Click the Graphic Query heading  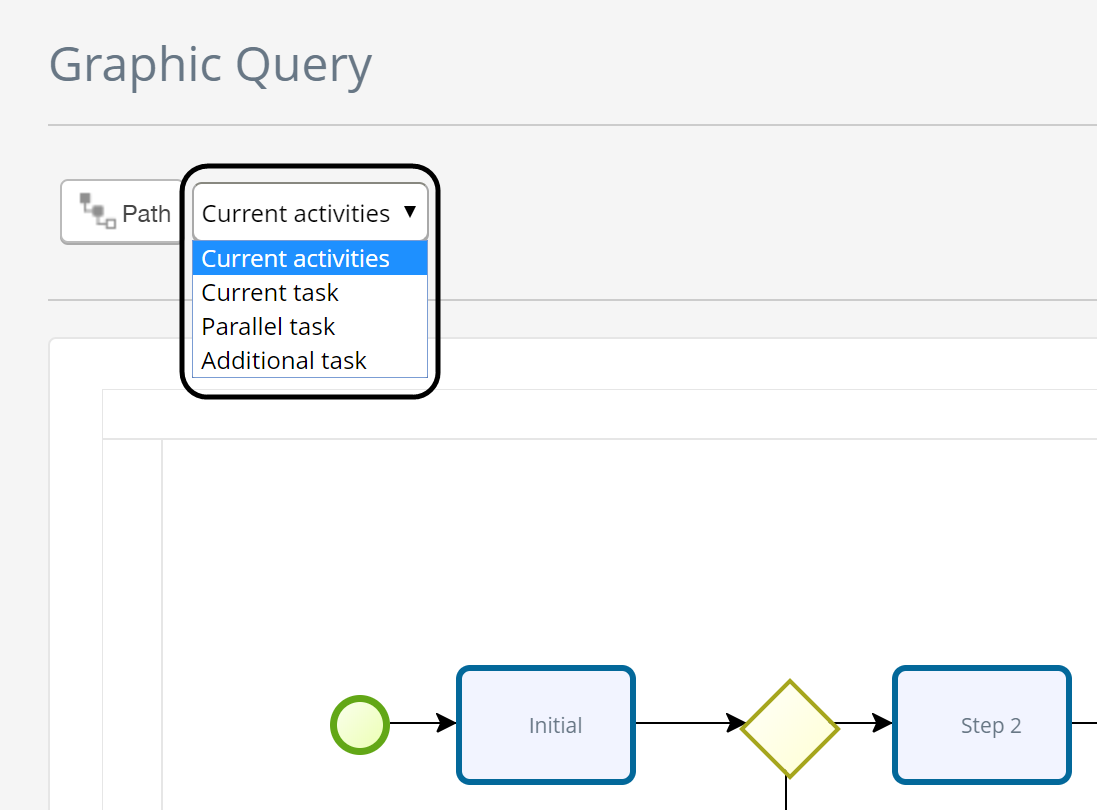(211, 66)
